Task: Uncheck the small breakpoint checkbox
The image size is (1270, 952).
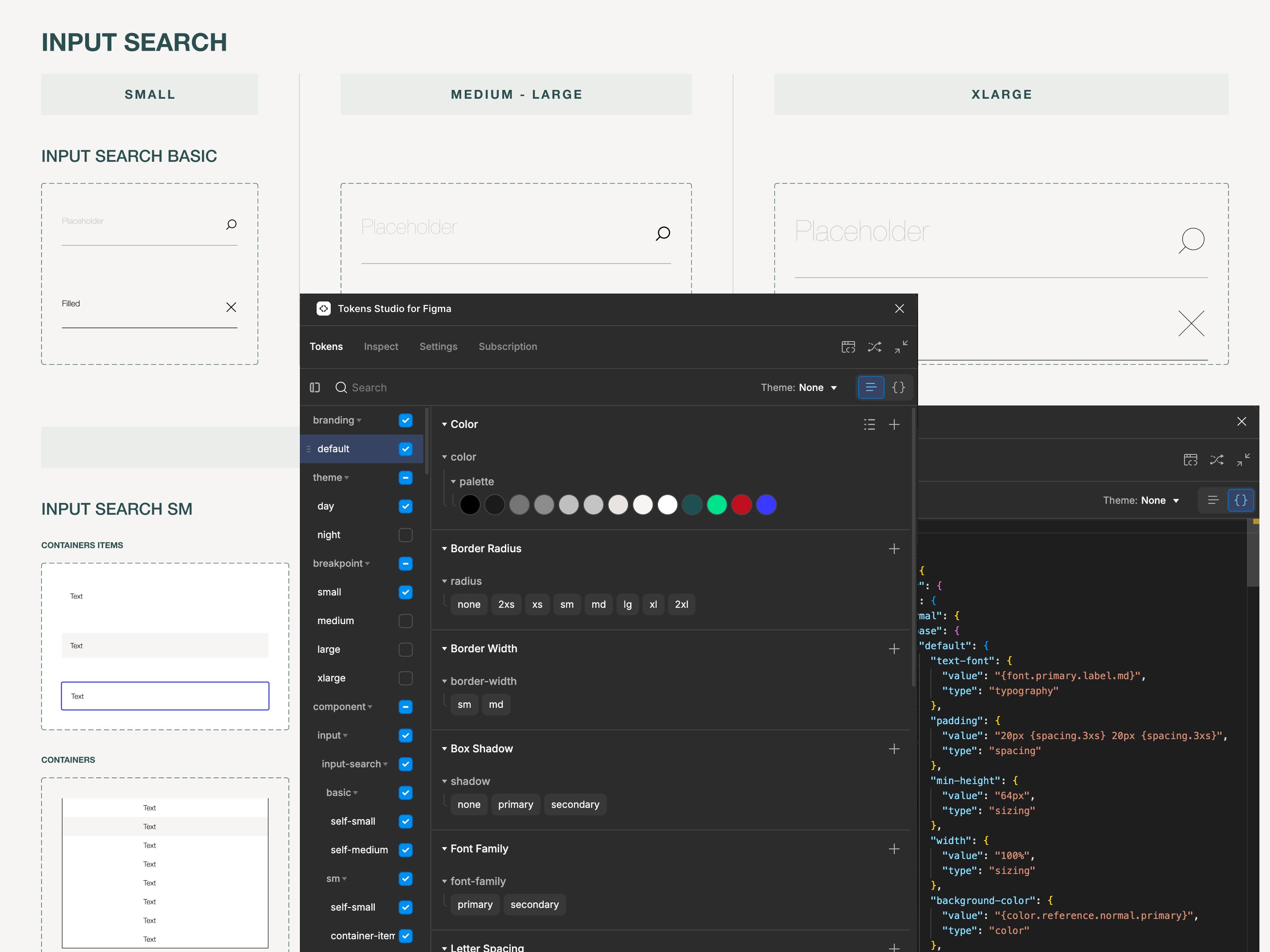Action: pos(405,592)
